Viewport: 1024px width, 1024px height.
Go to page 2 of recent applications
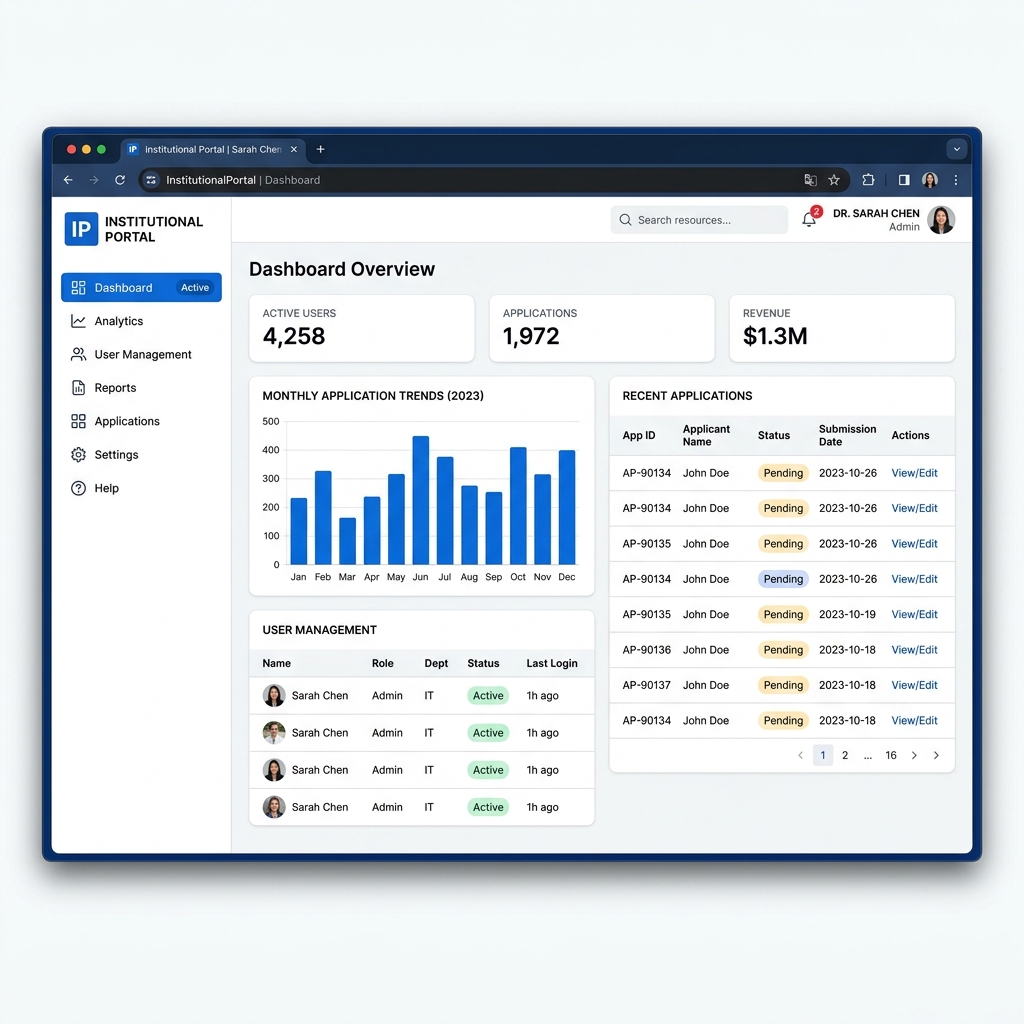[844, 755]
